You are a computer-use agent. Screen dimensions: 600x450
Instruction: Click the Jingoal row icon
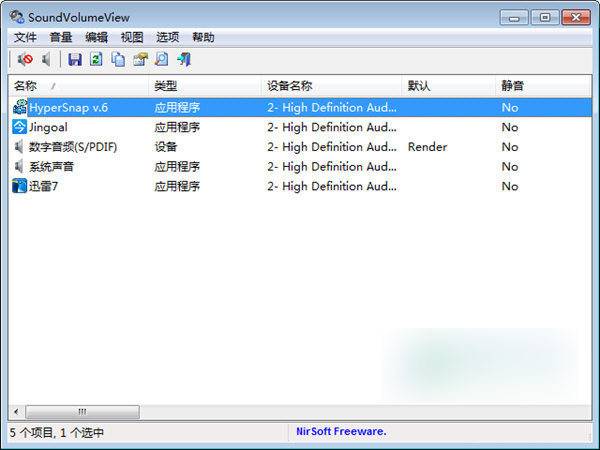20,127
